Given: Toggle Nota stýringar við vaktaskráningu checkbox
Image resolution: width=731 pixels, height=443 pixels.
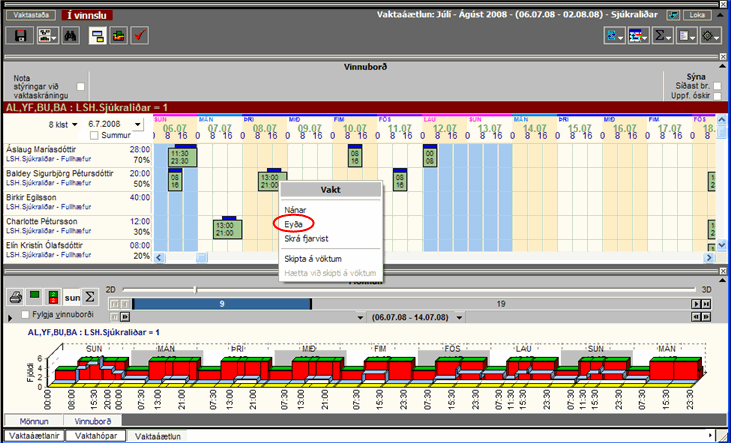Looking at the screenshot, I should tap(81, 87).
